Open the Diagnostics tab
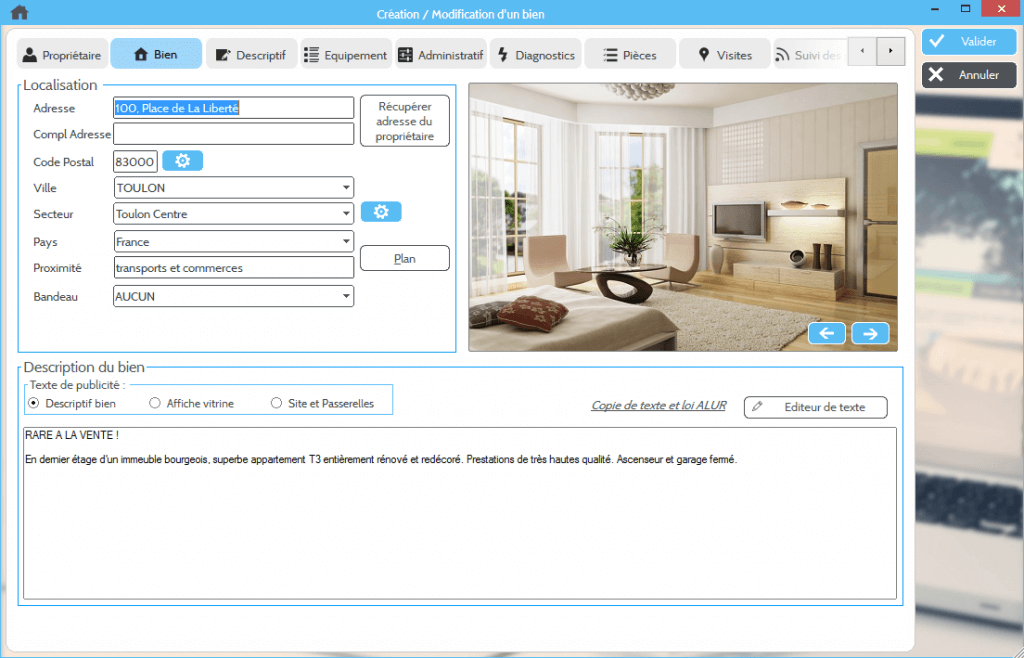 [535, 55]
